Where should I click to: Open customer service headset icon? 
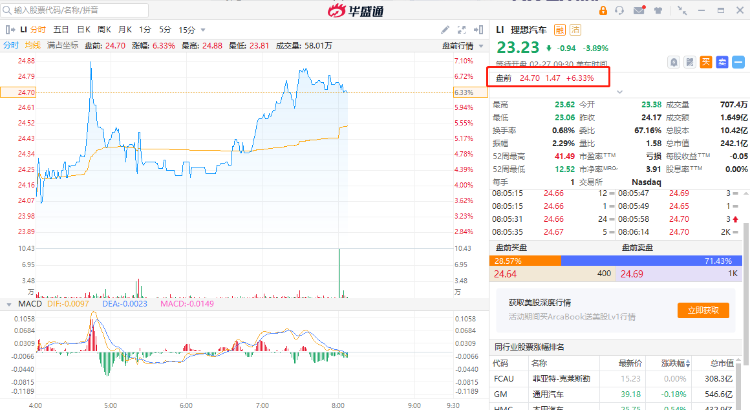click(619, 10)
